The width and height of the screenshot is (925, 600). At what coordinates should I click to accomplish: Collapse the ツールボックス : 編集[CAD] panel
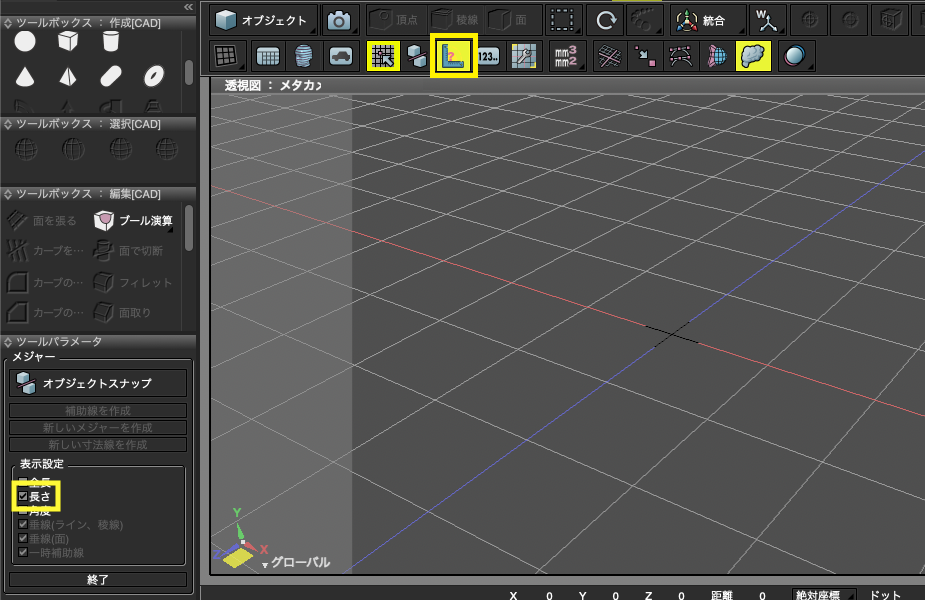click(8, 194)
